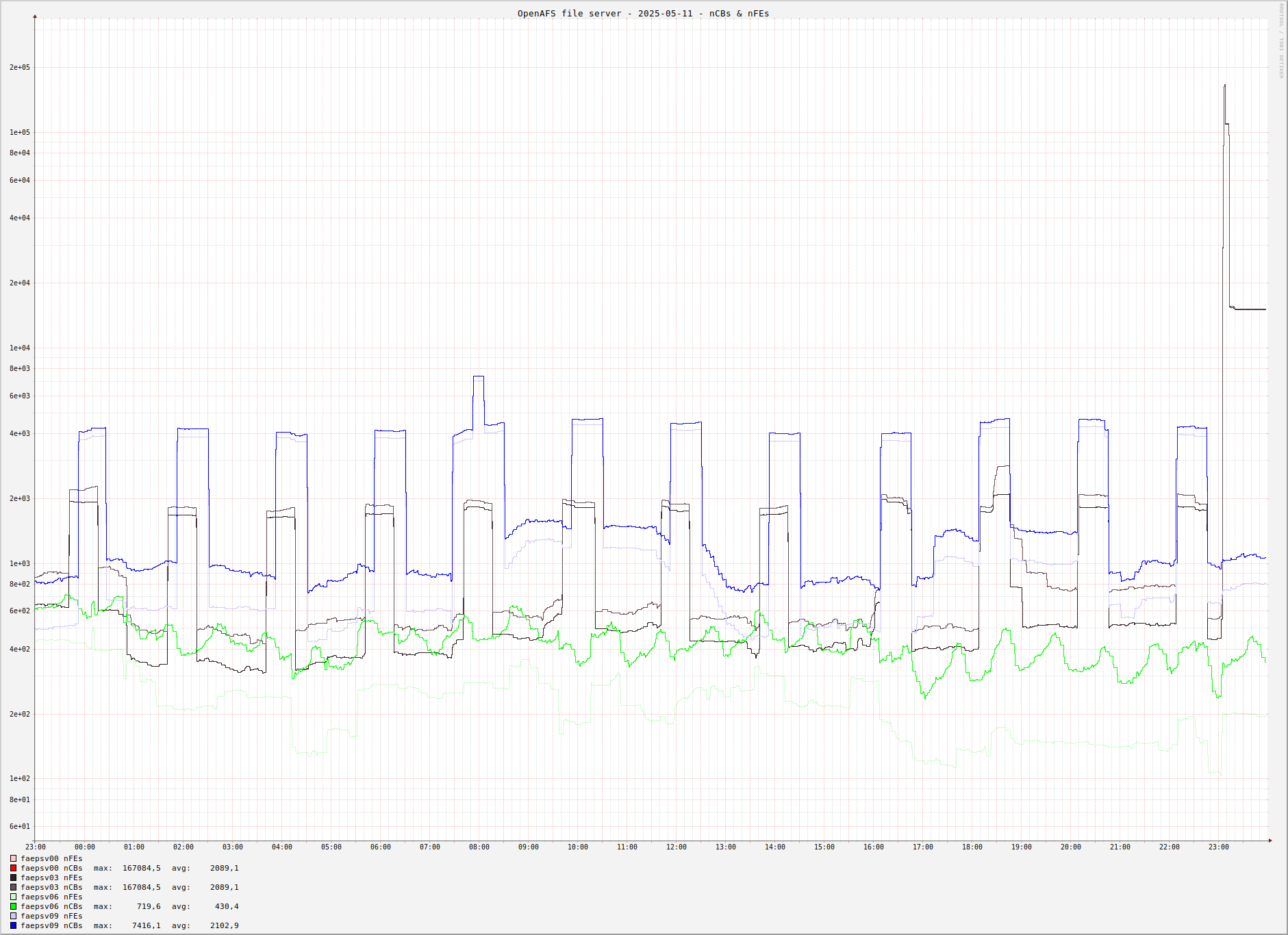Image resolution: width=1288 pixels, height=935 pixels.
Task: Click the 6e+02 y-axis label
Action: [x=20, y=611]
